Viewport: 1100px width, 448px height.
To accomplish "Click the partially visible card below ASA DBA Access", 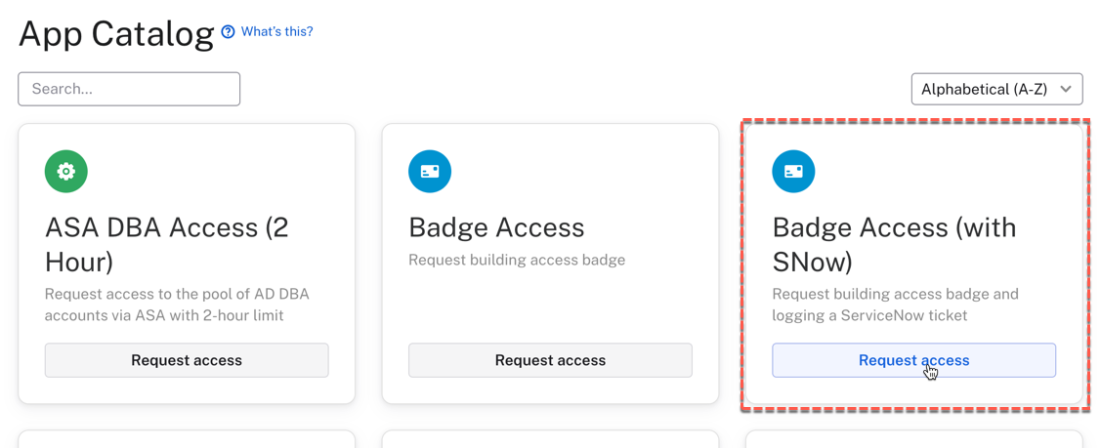I will (187, 440).
